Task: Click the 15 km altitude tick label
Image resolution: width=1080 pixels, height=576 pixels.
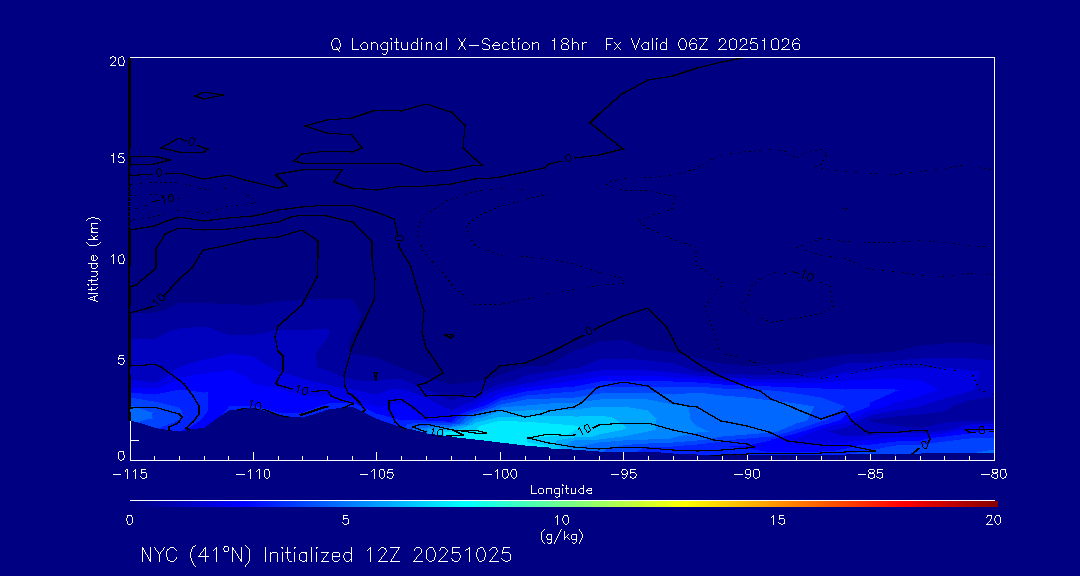Action: click(x=116, y=160)
